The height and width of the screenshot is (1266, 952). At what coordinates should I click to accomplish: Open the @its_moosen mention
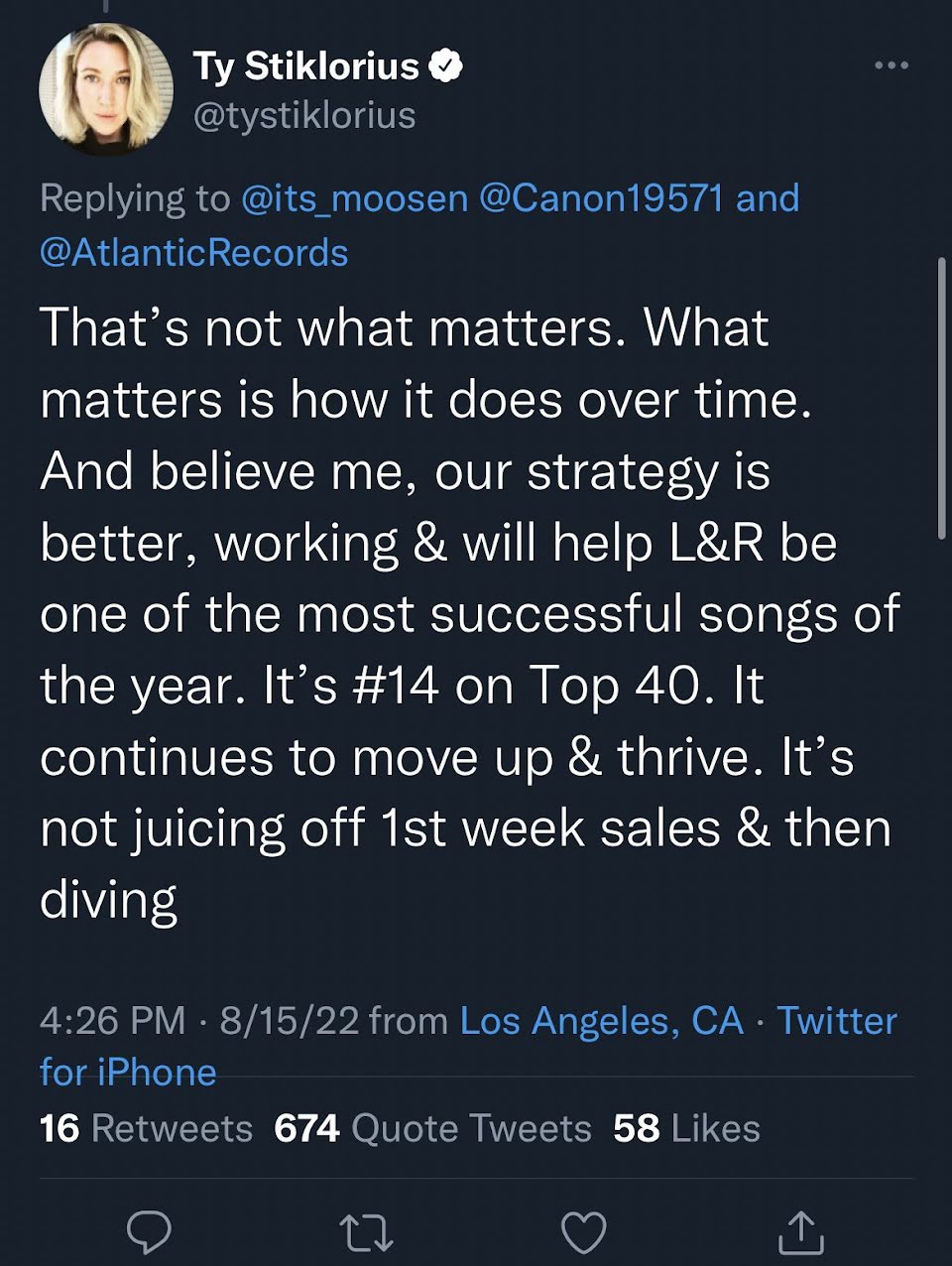(354, 198)
